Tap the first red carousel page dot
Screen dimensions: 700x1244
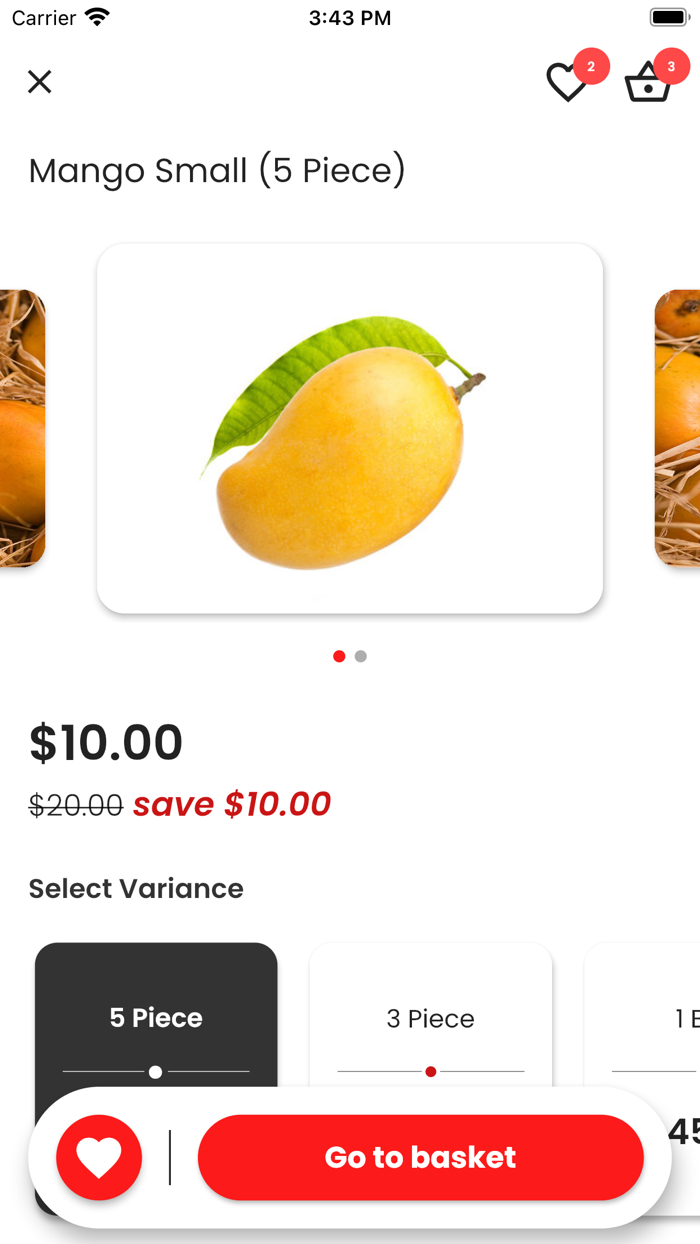point(339,656)
